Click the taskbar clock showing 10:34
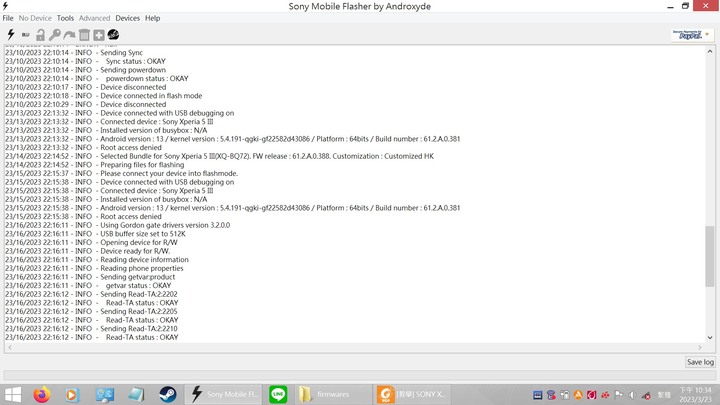720x405 pixels. [696, 395]
